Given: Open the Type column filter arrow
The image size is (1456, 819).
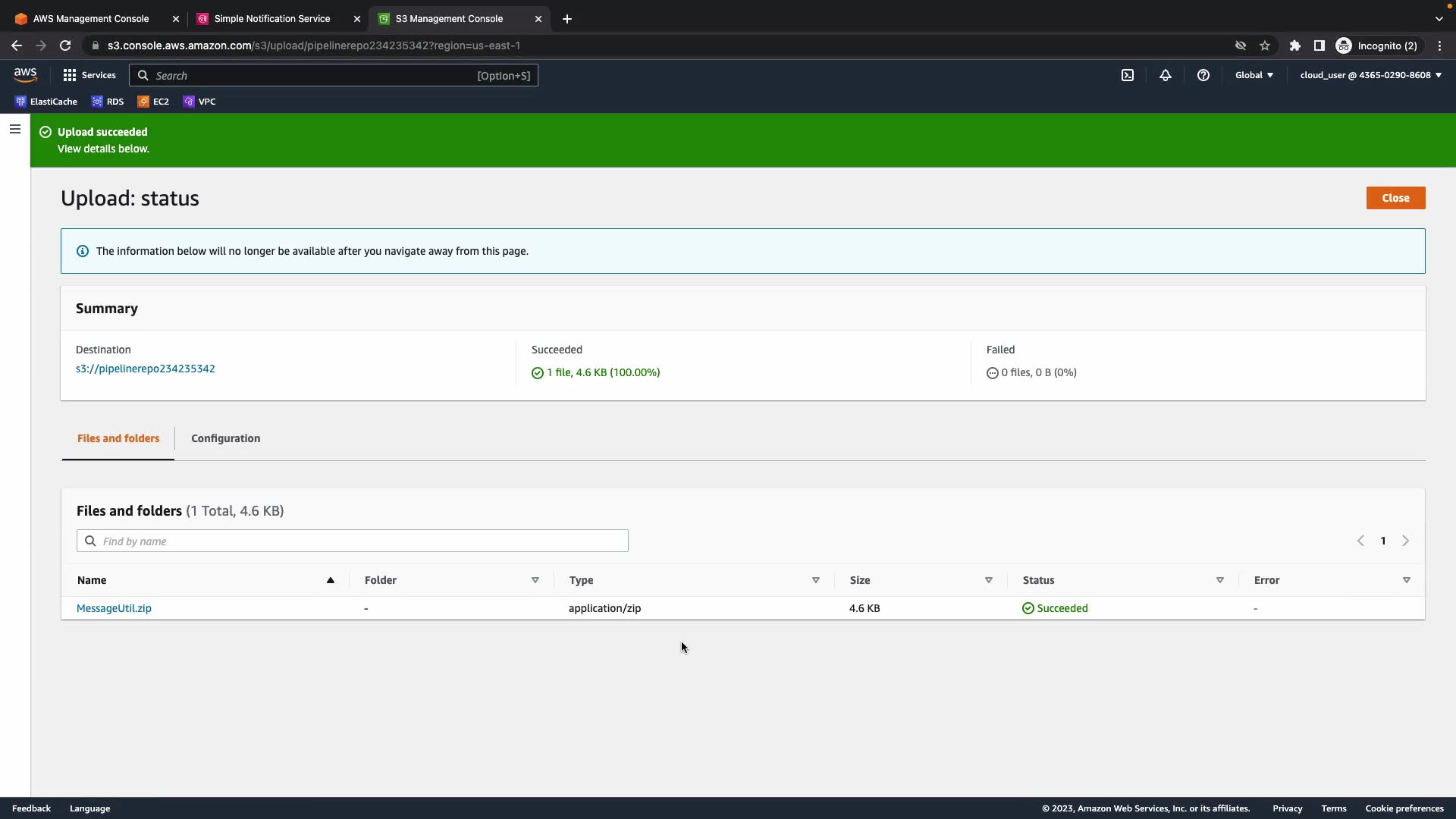Looking at the screenshot, I should [x=816, y=580].
